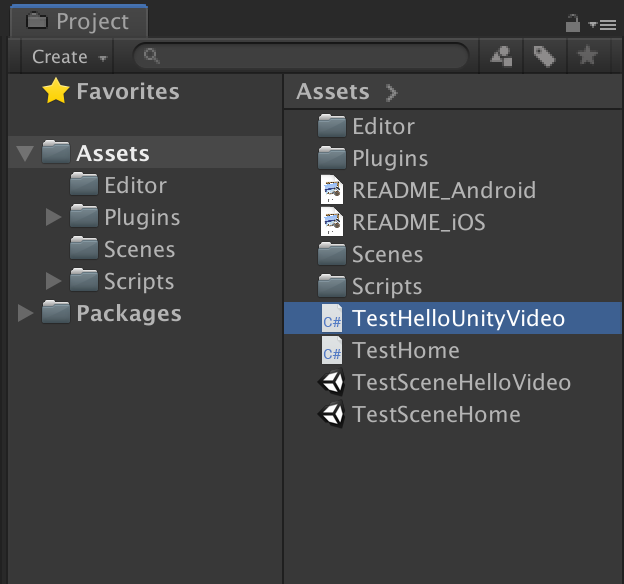
Task: Toggle the Project panel lock icon
Action: [x=573, y=23]
